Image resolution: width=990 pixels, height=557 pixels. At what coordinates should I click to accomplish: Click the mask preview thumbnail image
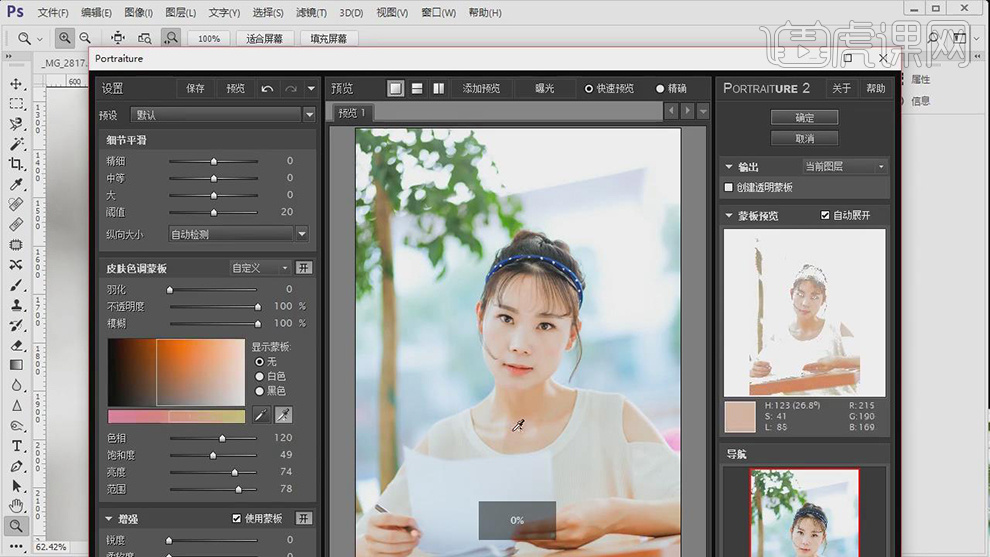pyautogui.click(x=804, y=313)
